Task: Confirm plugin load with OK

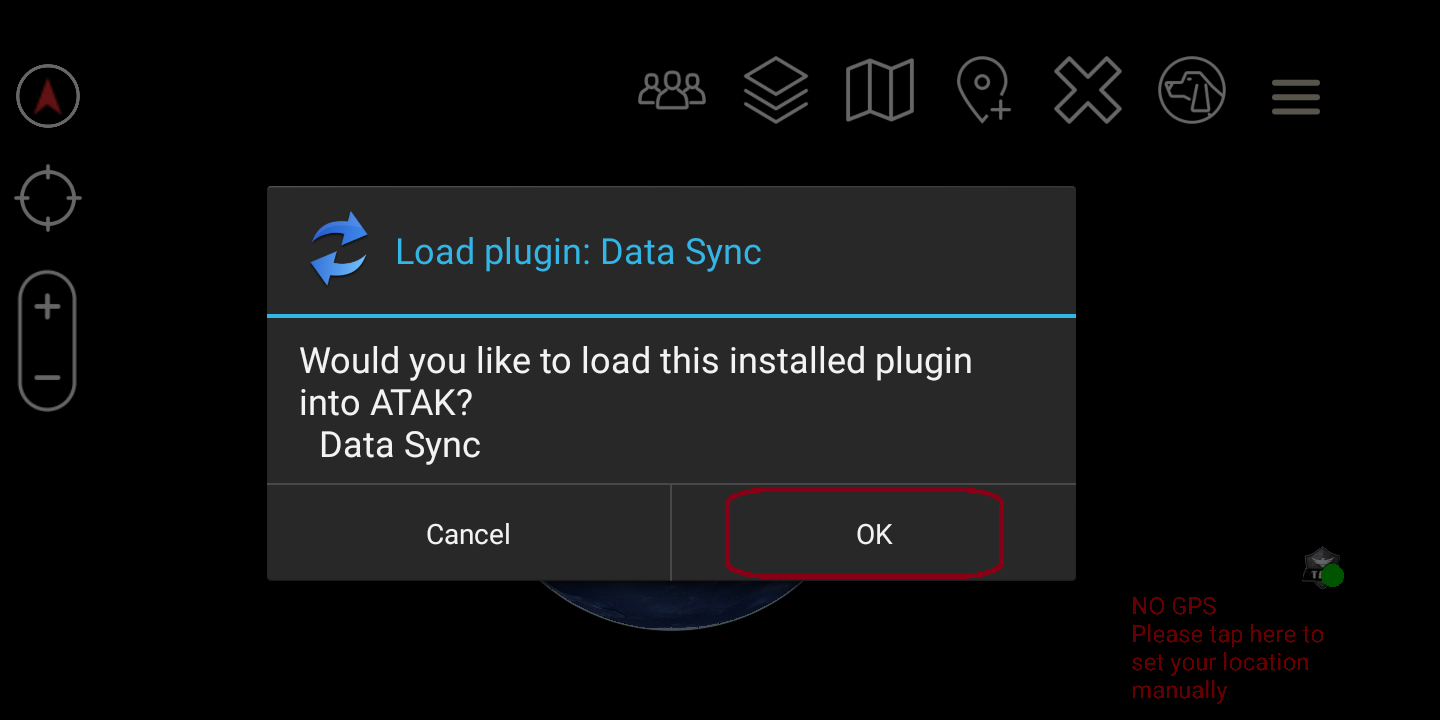Action: point(873,534)
